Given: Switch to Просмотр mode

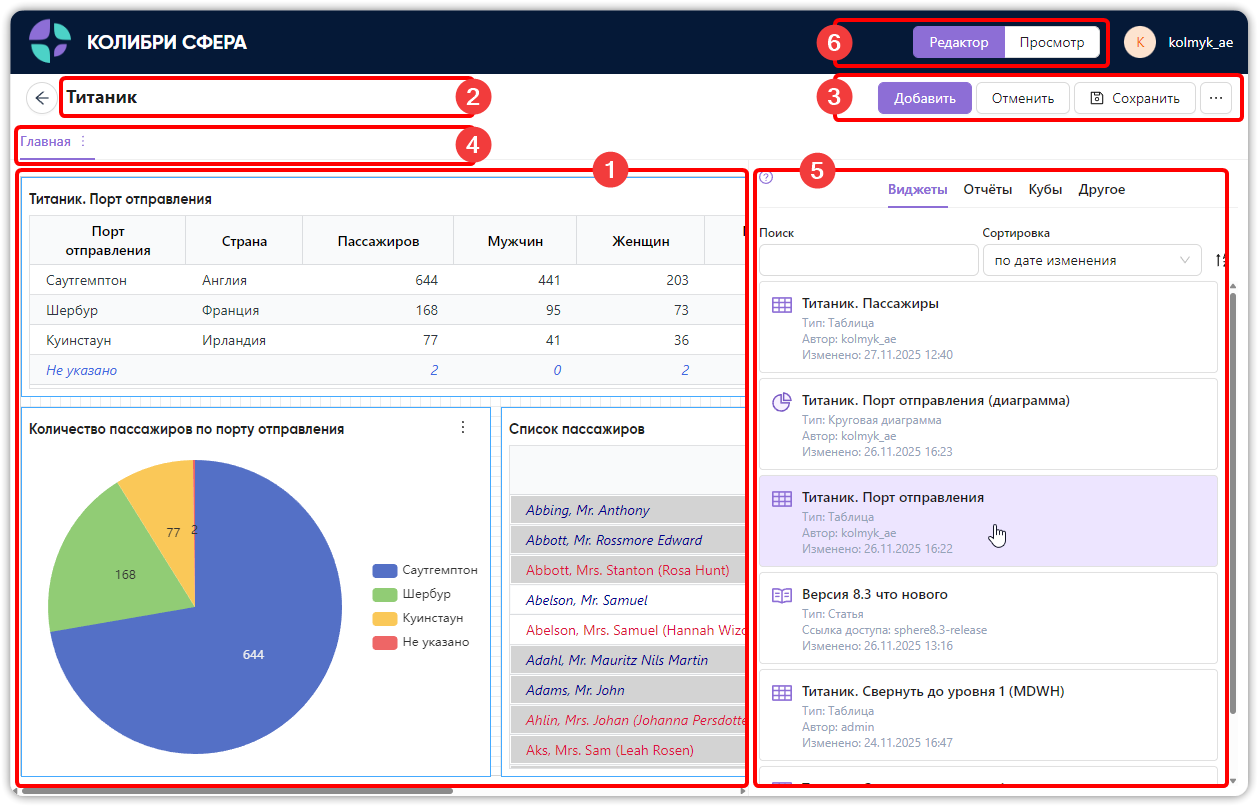Looking at the screenshot, I should coord(1052,42).
